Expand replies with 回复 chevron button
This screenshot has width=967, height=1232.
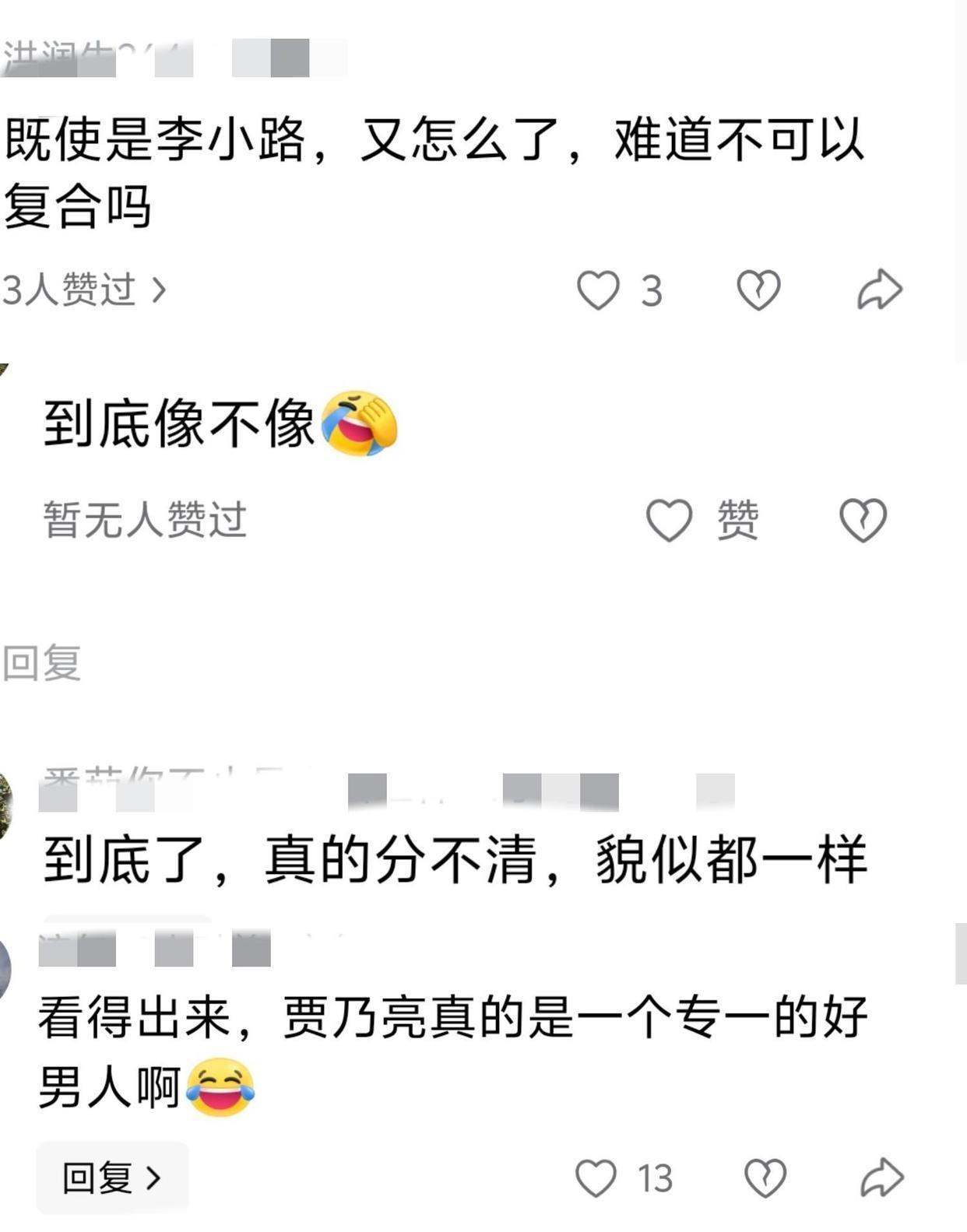(x=112, y=1178)
